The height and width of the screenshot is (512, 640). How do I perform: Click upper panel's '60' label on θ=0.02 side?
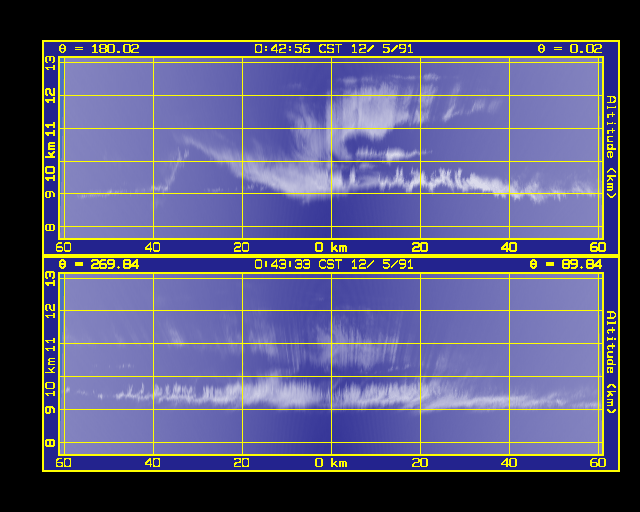pyautogui.click(x=598, y=247)
